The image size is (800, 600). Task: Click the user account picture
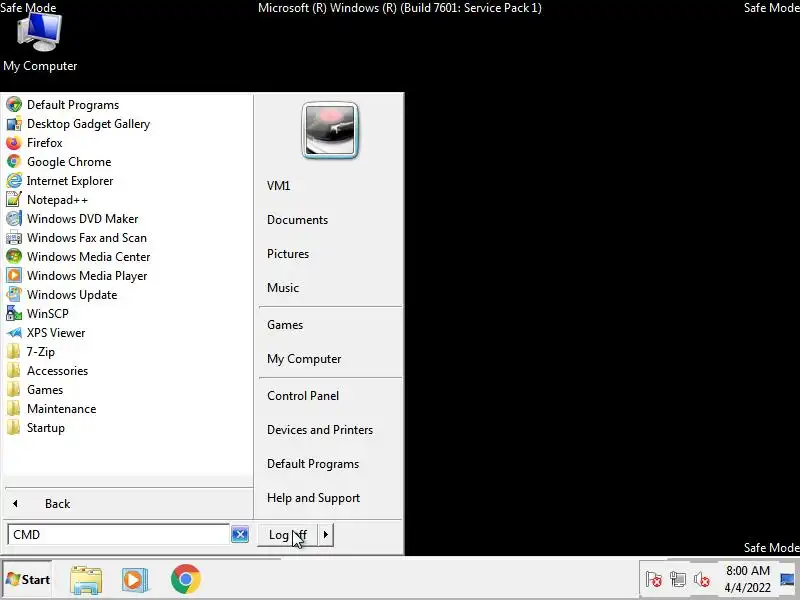(330, 130)
